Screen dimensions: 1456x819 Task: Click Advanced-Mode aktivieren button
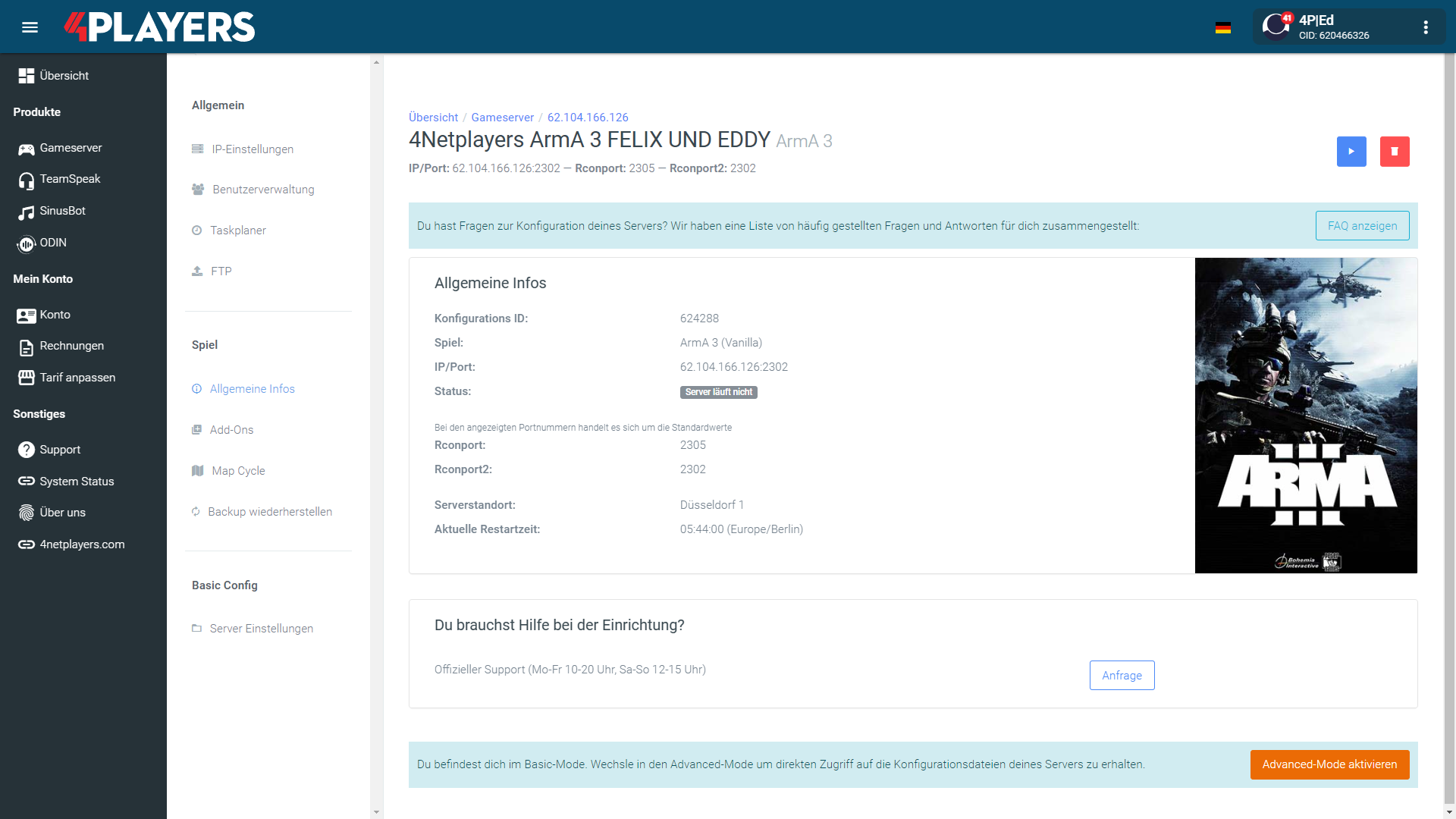pyautogui.click(x=1329, y=764)
